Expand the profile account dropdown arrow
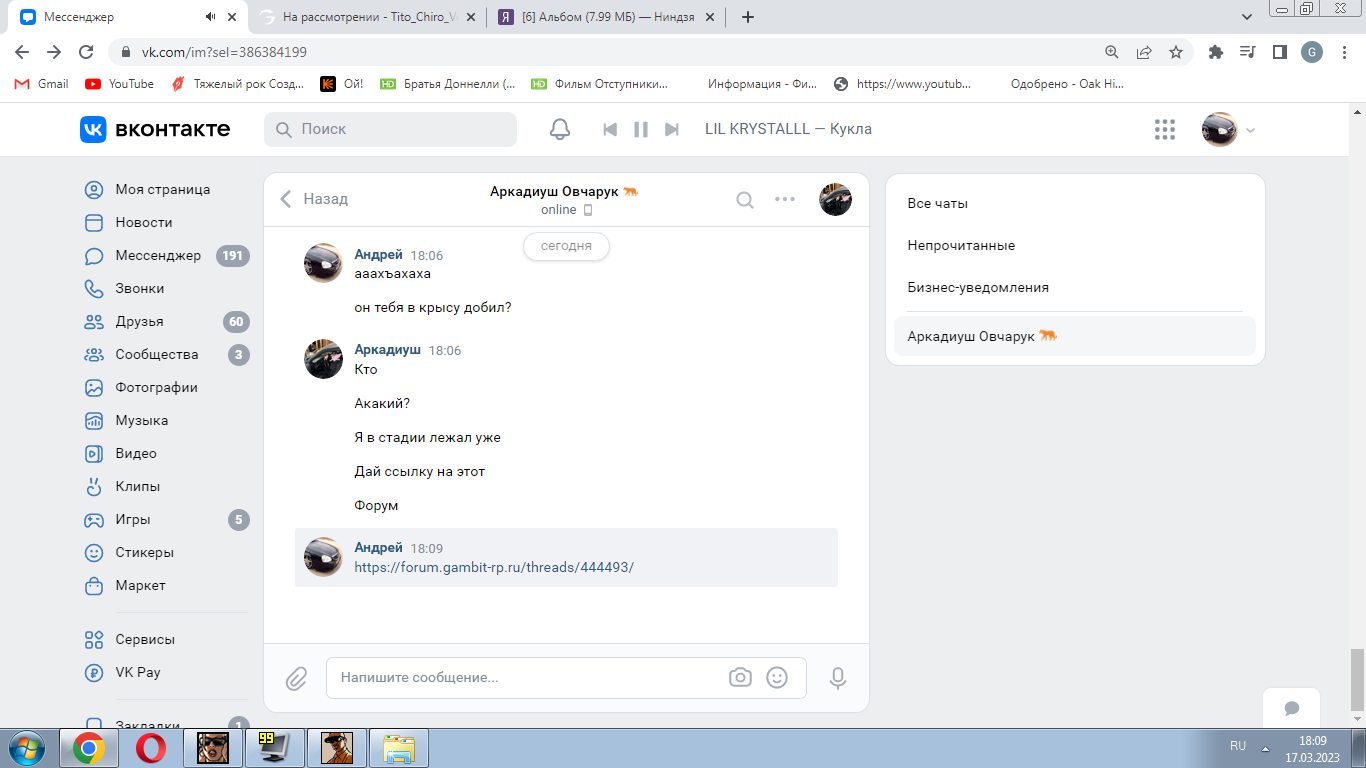Screen dimensions: 1366x768 pyautogui.click(x=1250, y=130)
